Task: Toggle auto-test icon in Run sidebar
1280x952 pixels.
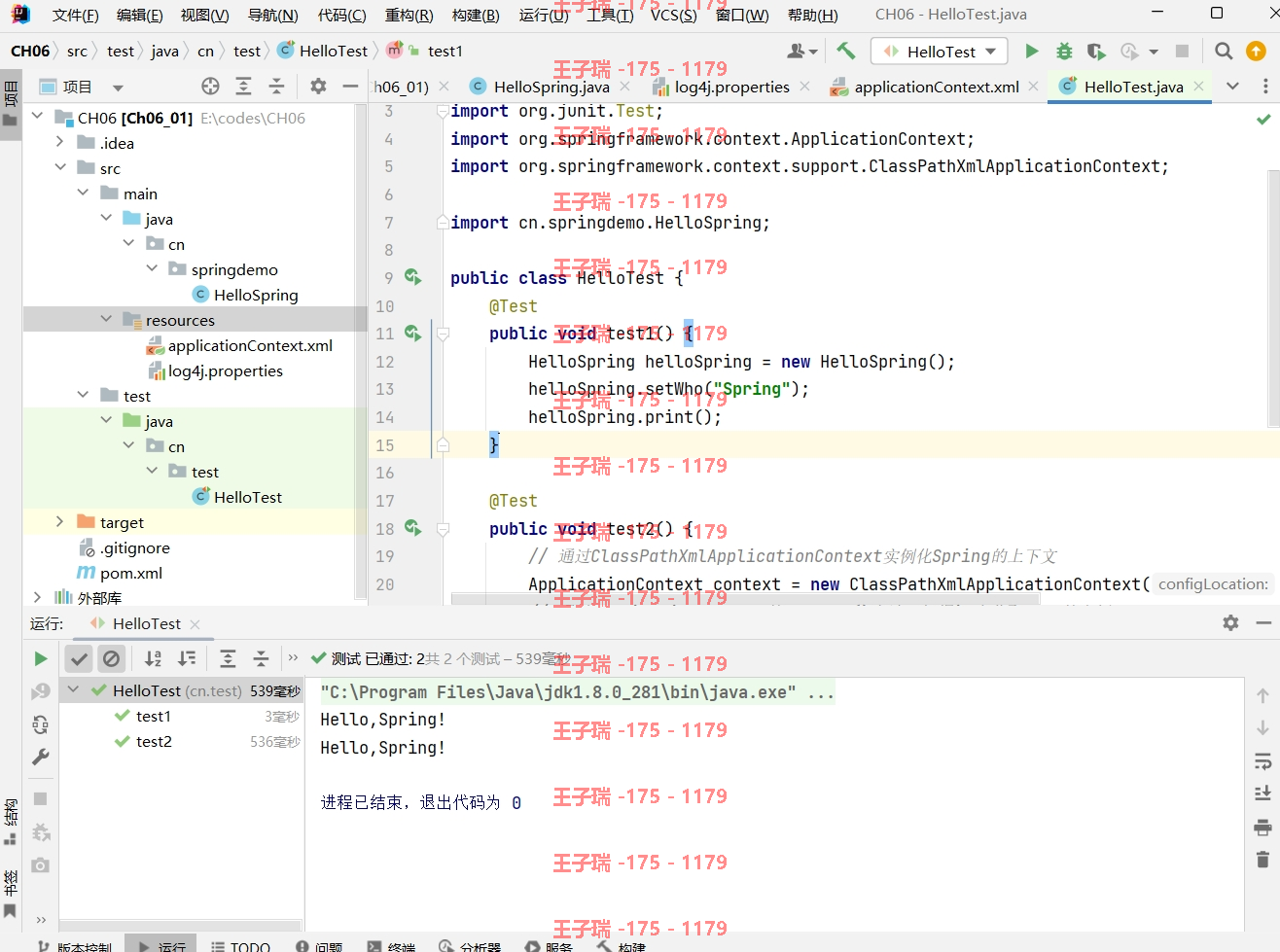Action: tap(40, 724)
